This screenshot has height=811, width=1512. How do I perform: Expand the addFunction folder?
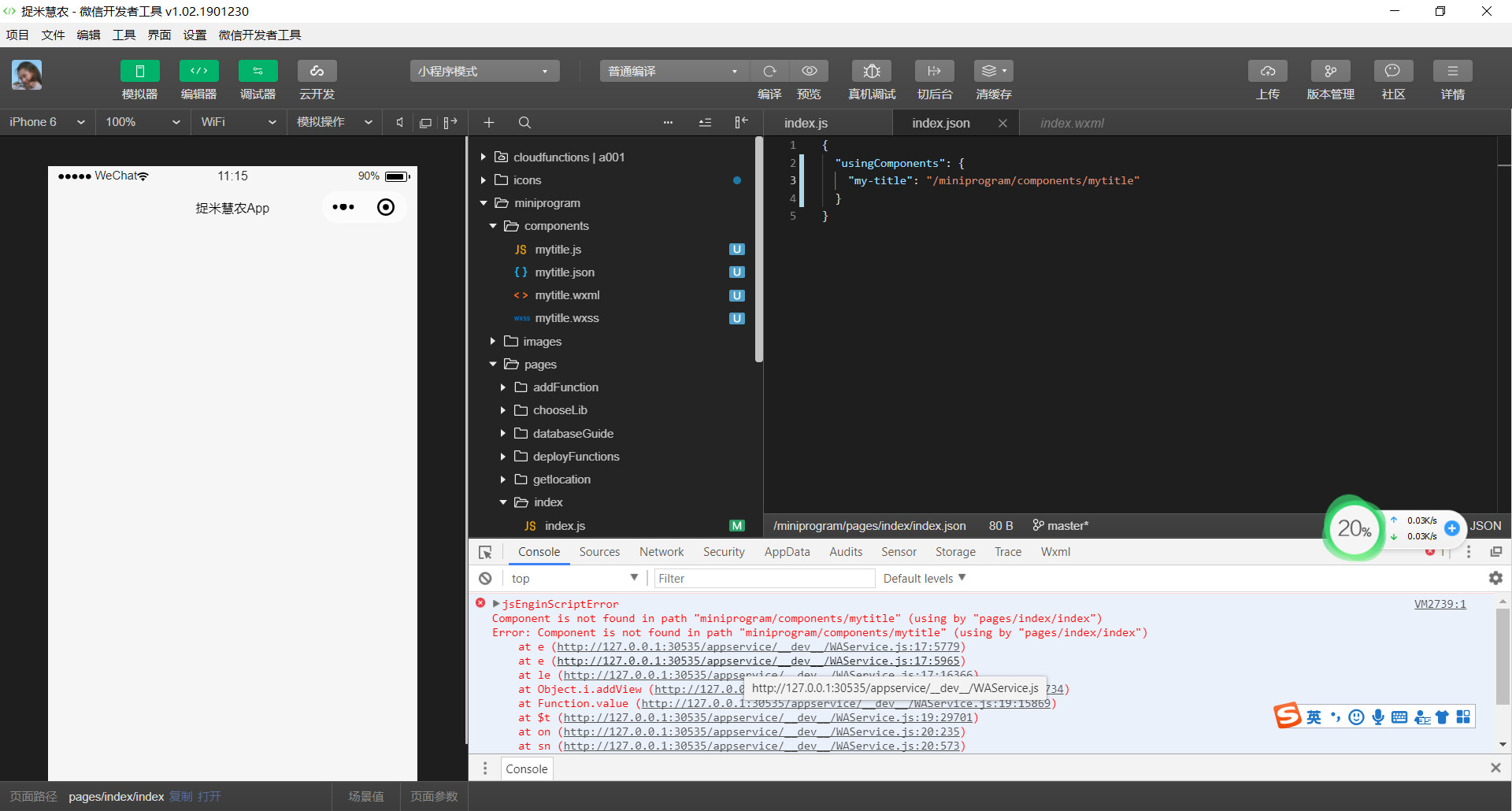565,387
